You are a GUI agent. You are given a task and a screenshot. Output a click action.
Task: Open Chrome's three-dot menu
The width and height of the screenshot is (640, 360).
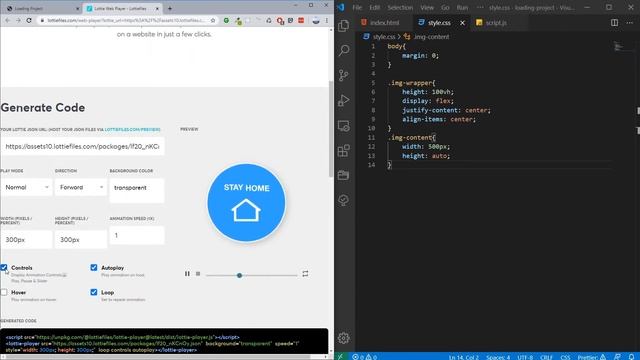[327, 20]
